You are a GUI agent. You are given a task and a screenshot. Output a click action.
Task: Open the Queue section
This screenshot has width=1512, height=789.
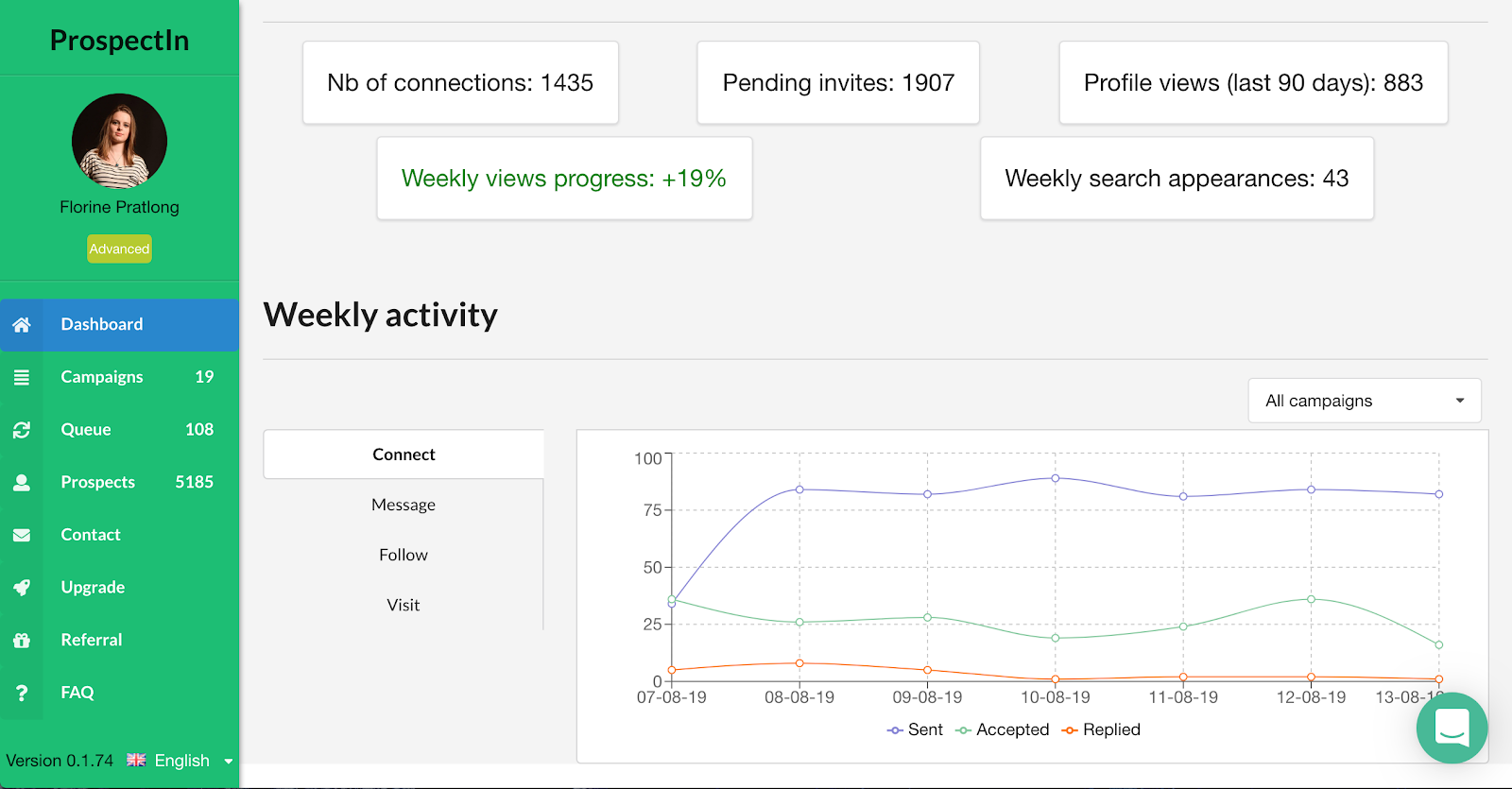(x=119, y=430)
